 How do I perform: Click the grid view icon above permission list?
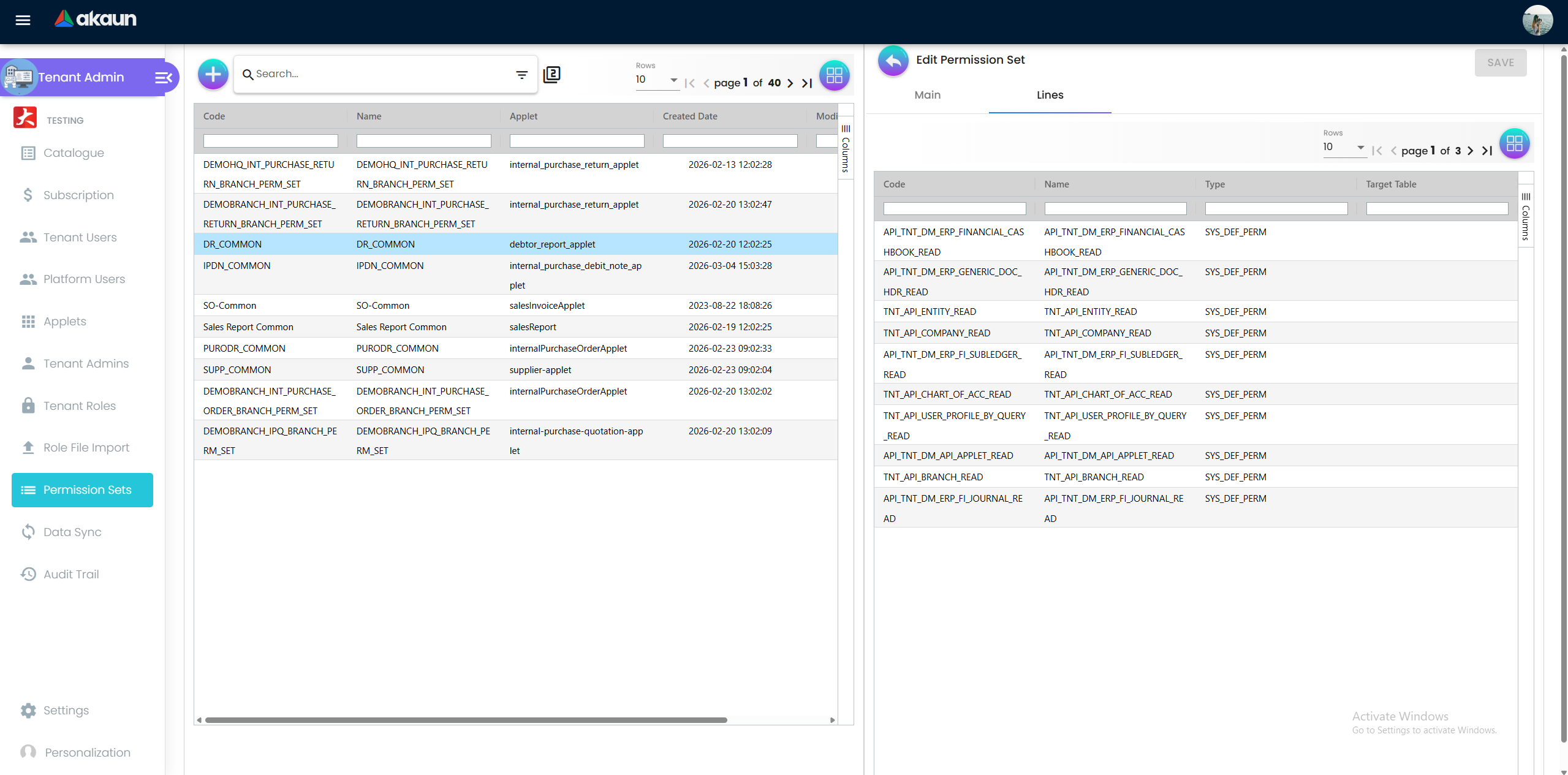(834, 75)
